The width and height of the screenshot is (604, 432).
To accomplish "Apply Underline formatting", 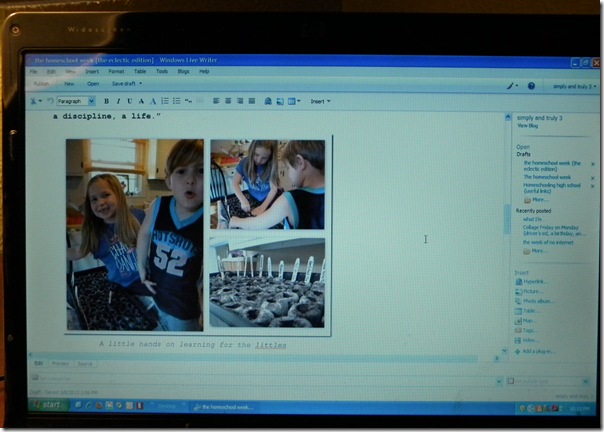I will click(x=130, y=101).
